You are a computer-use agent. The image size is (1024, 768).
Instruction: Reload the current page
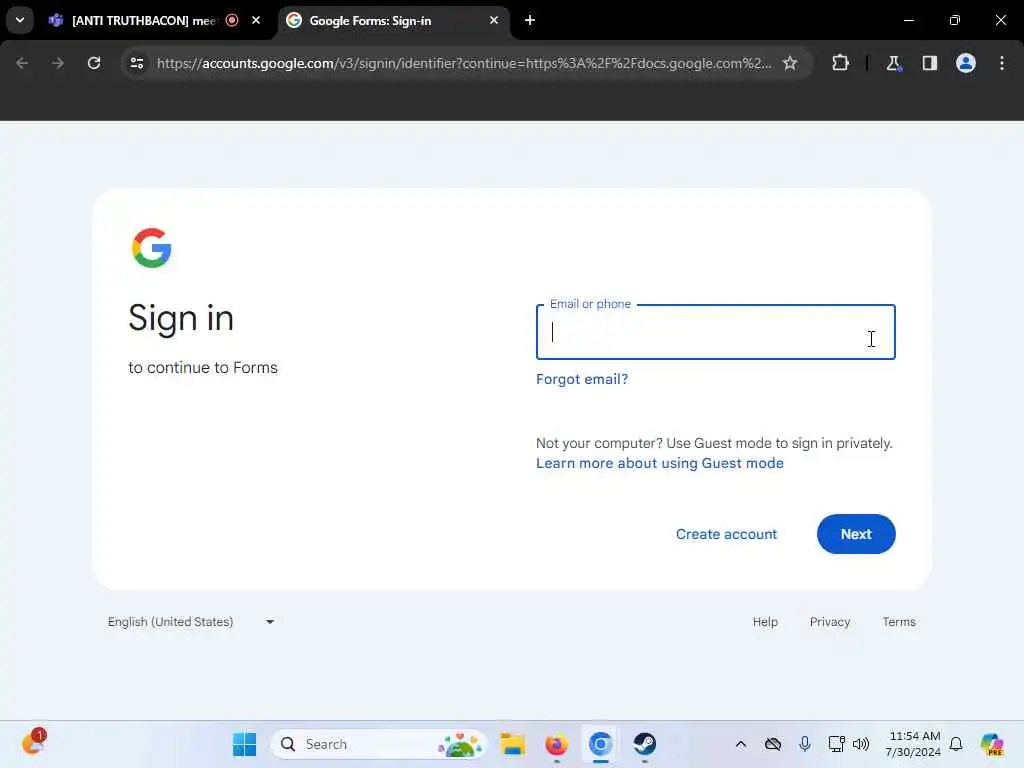click(94, 63)
